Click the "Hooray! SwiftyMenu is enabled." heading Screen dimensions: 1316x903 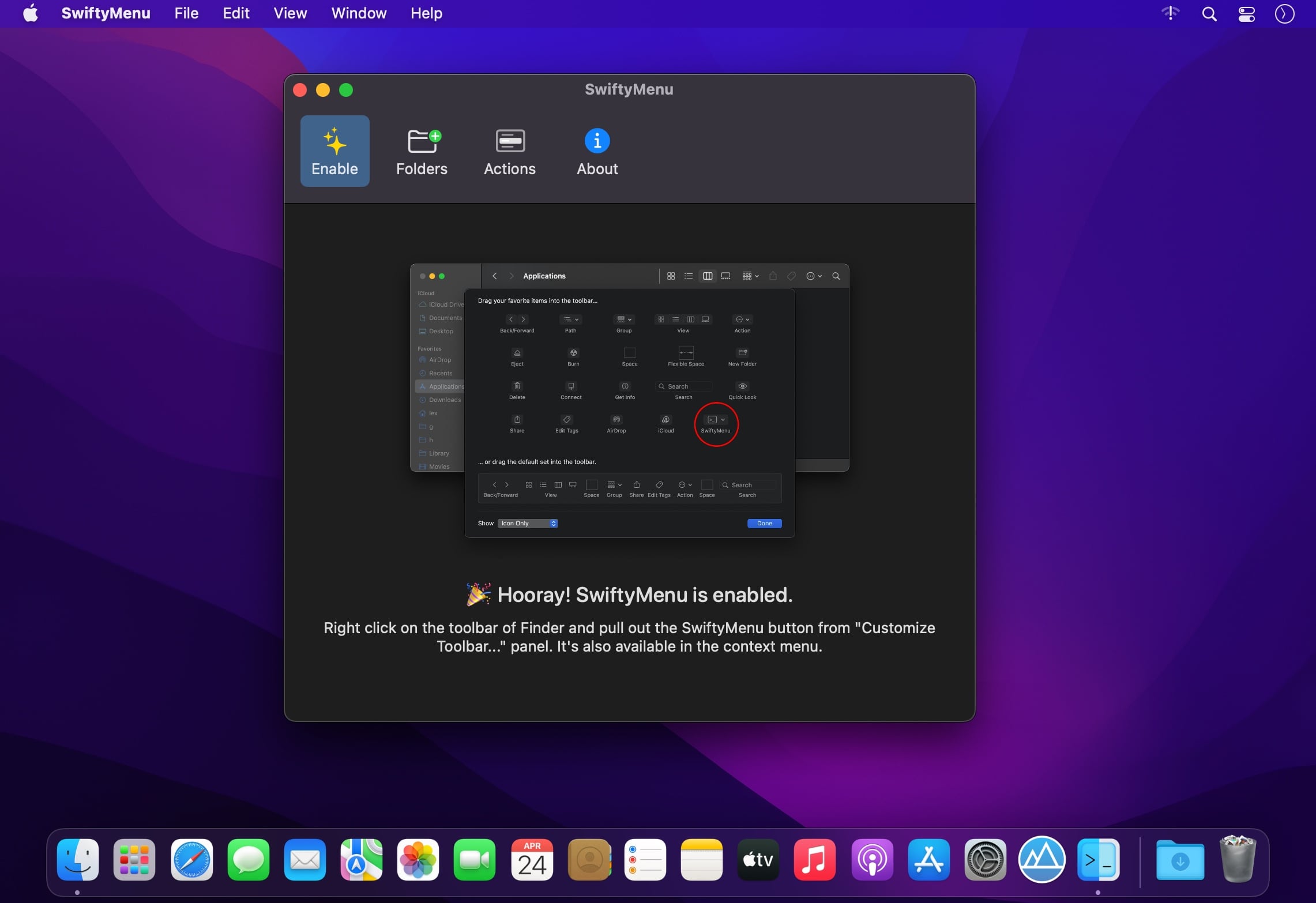pyautogui.click(x=629, y=595)
